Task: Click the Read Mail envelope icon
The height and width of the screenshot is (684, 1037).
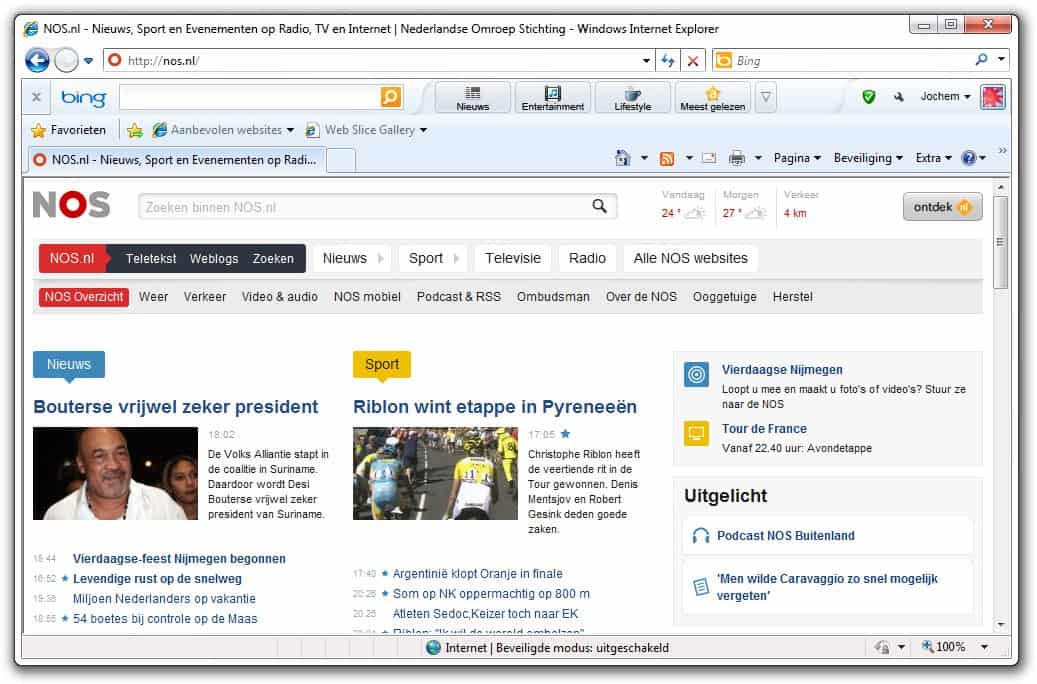Action: click(x=709, y=158)
